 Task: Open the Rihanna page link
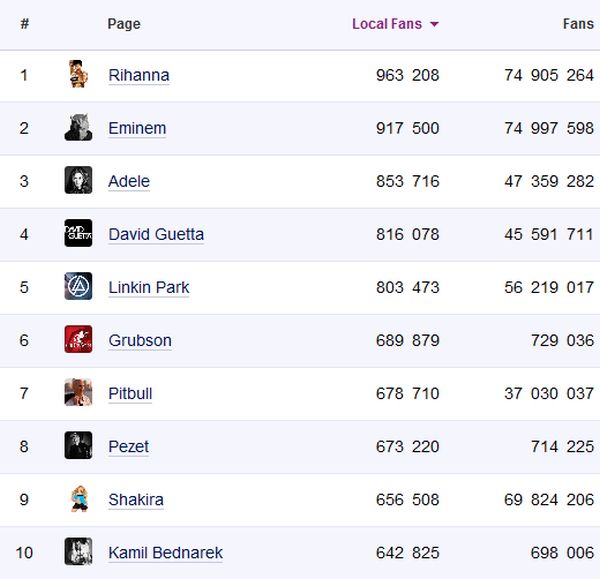(139, 75)
